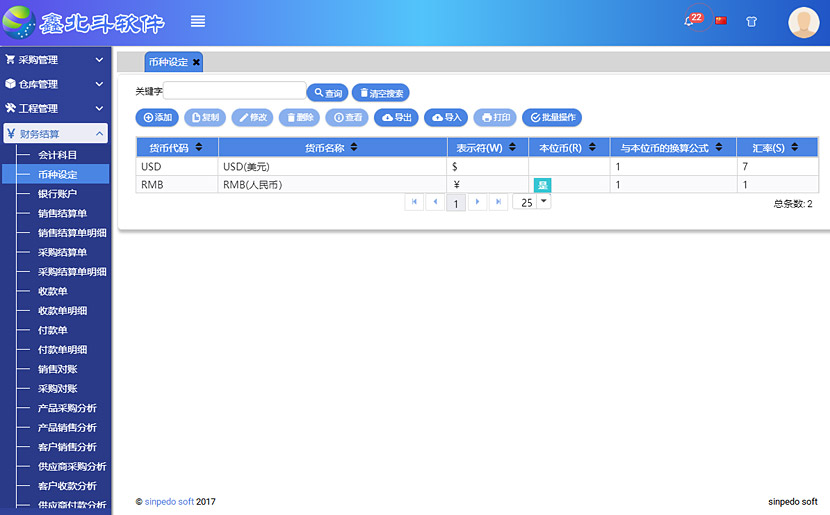Image resolution: width=830 pixels, height=515 pixels.
Task: Click the ¥ symbol cell
Action: click(488, 185)
